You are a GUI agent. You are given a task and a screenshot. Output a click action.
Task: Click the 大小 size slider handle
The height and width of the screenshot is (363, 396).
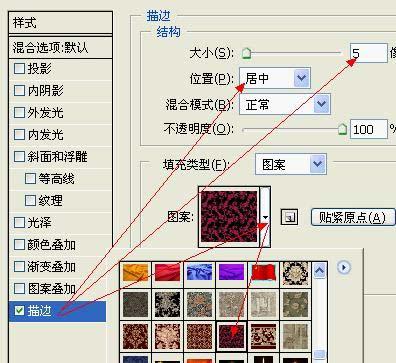coord(246,53)
